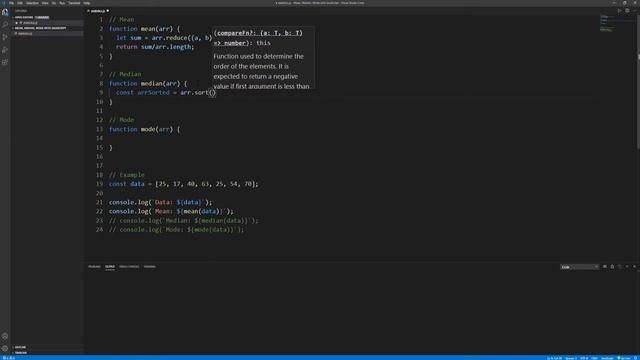The height and width of the screenshot is (360, 640).
Task: Click the 'return sum/arr.length;' line
Action: 155,47
